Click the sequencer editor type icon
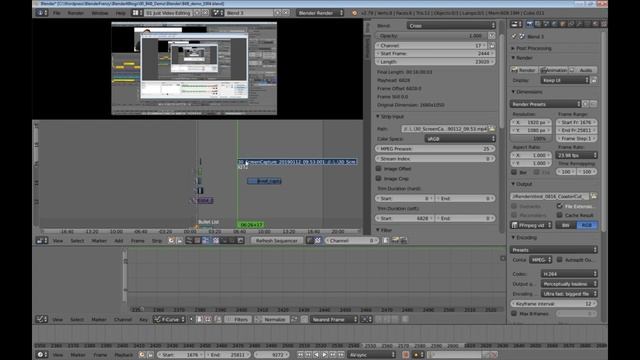This screenshot has width=640, height=360. click(41, 241)
